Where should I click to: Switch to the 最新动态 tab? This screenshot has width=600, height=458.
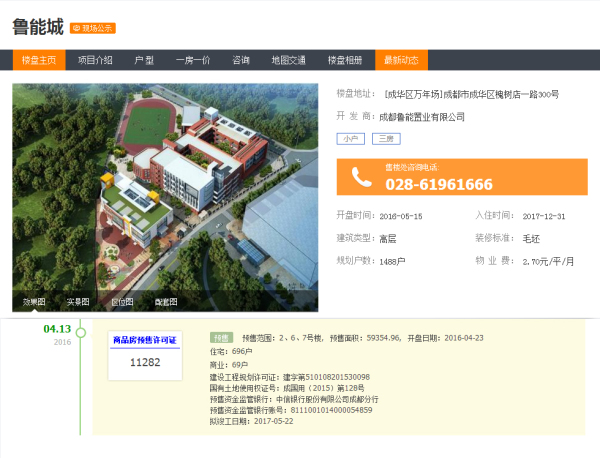pyautogui.click(x=401, y=60)
